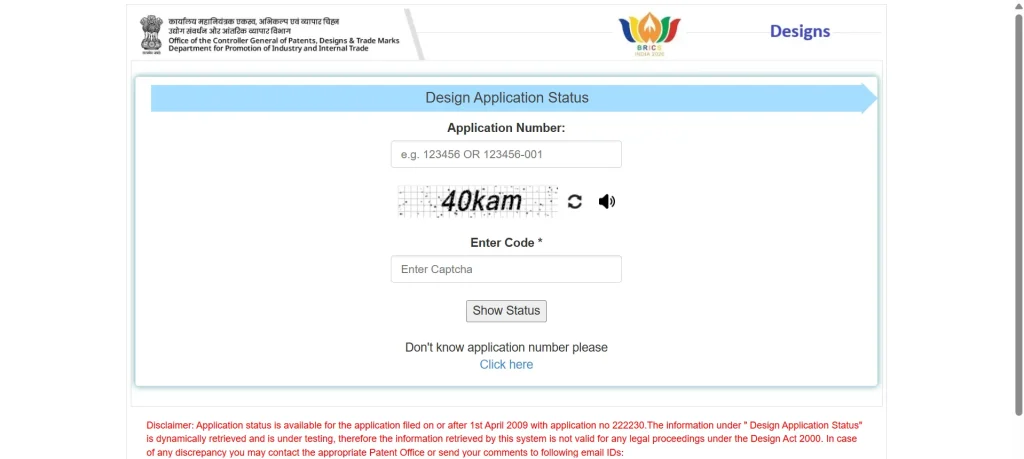Click the Department for Promotion of Industry text

(x=268, y=48)
